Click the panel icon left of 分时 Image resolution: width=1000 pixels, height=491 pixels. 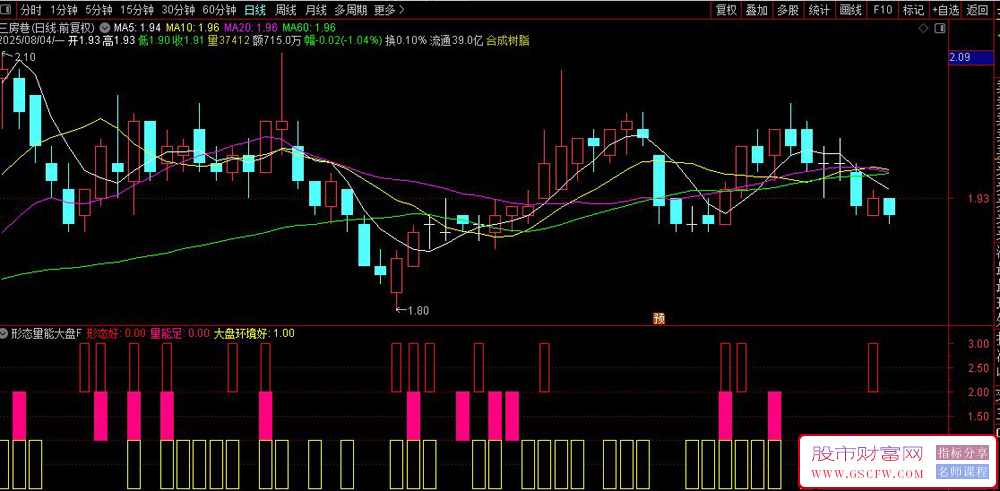[x=8, y=10]
